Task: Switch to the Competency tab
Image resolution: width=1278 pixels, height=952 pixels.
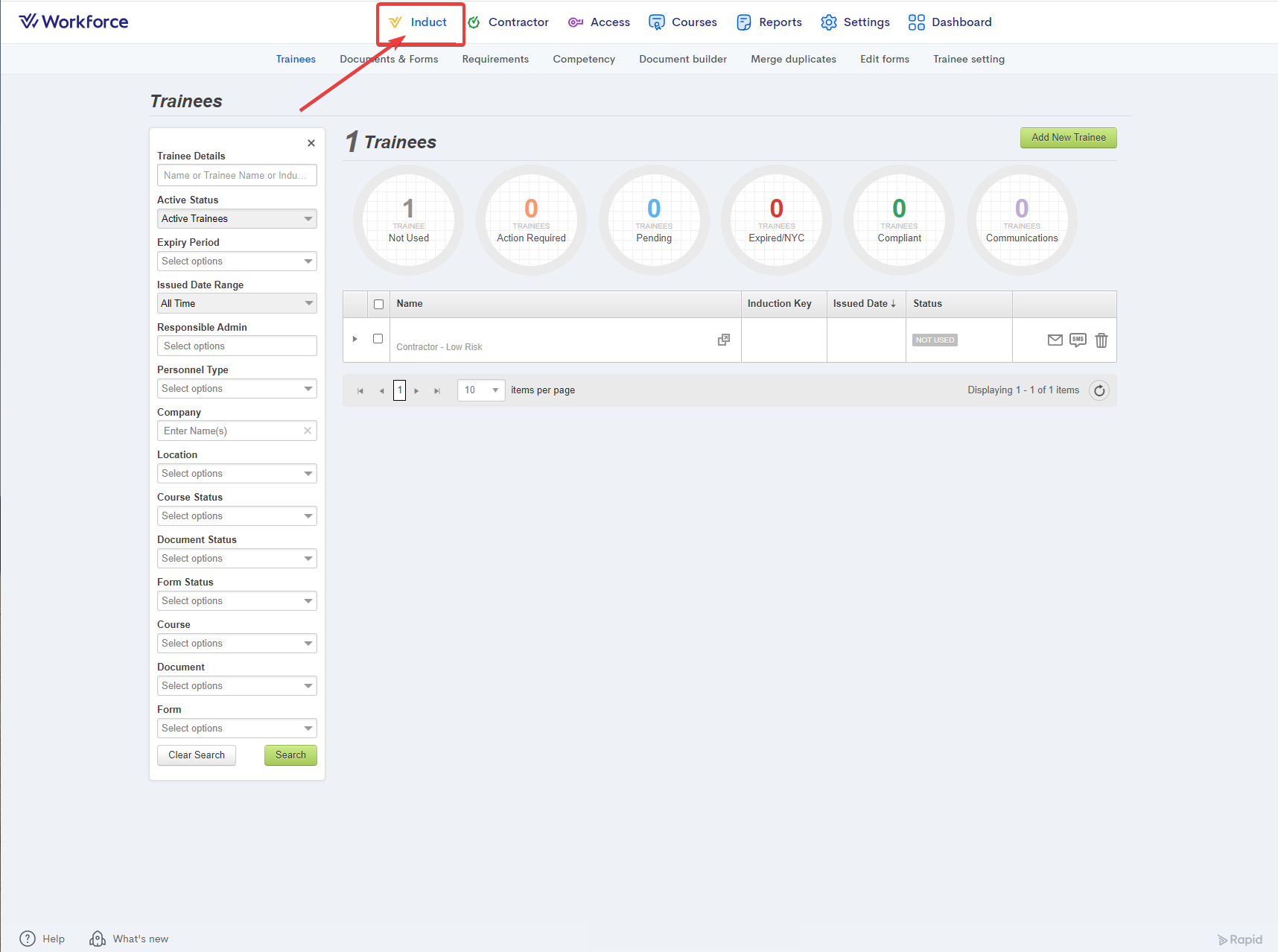Action: click(x=583, y=60)
